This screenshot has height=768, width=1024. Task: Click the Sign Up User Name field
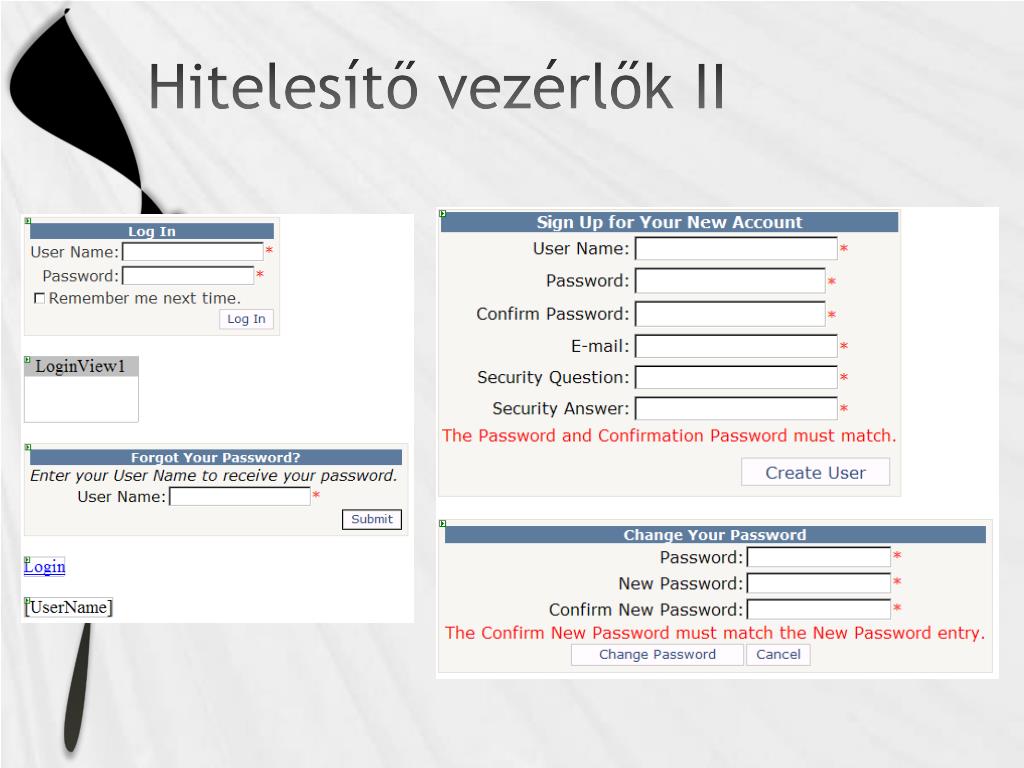click(736, 249)
